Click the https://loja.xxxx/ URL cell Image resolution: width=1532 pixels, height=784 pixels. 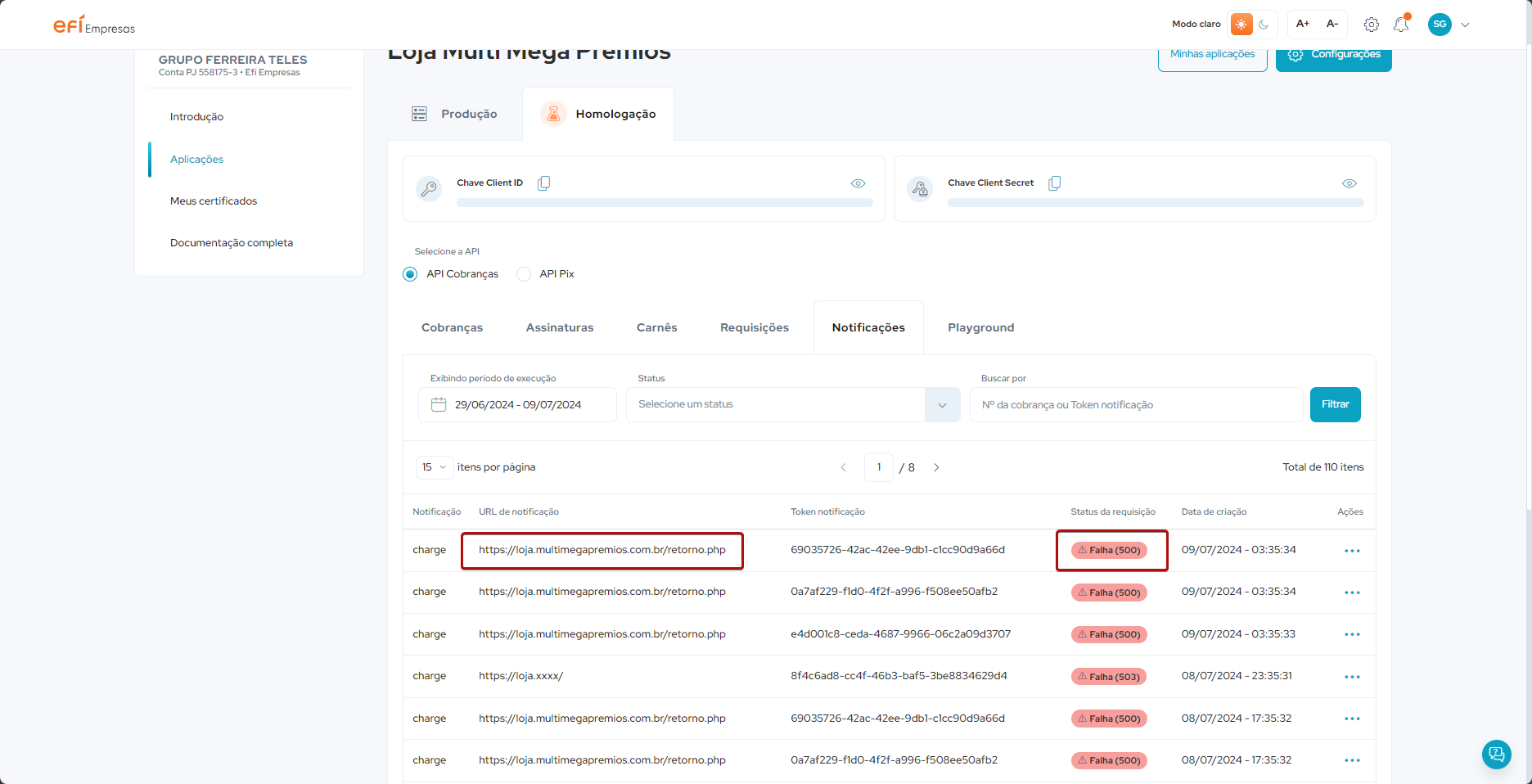coord(520,676)
